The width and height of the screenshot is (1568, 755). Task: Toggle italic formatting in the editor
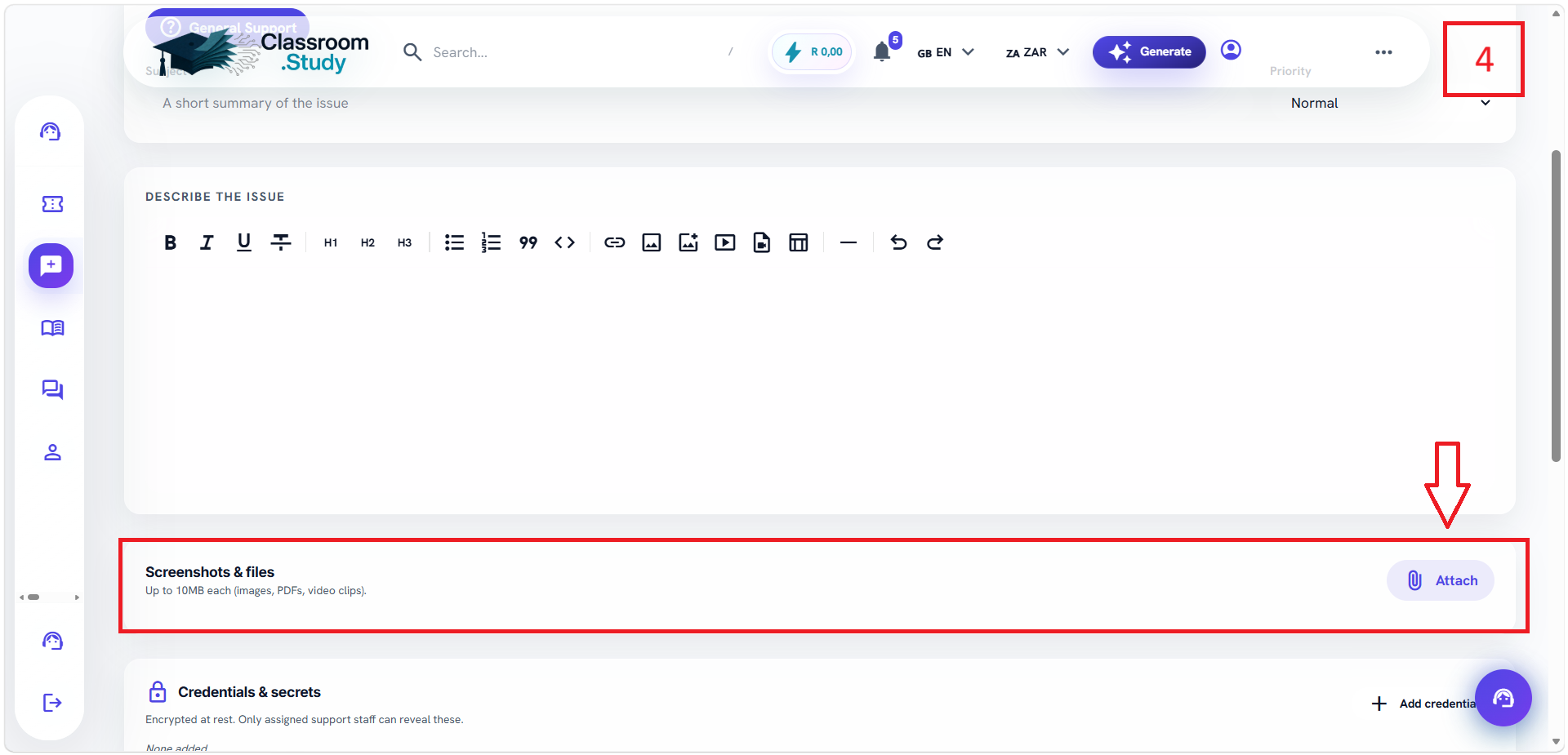tap(207, 242)
